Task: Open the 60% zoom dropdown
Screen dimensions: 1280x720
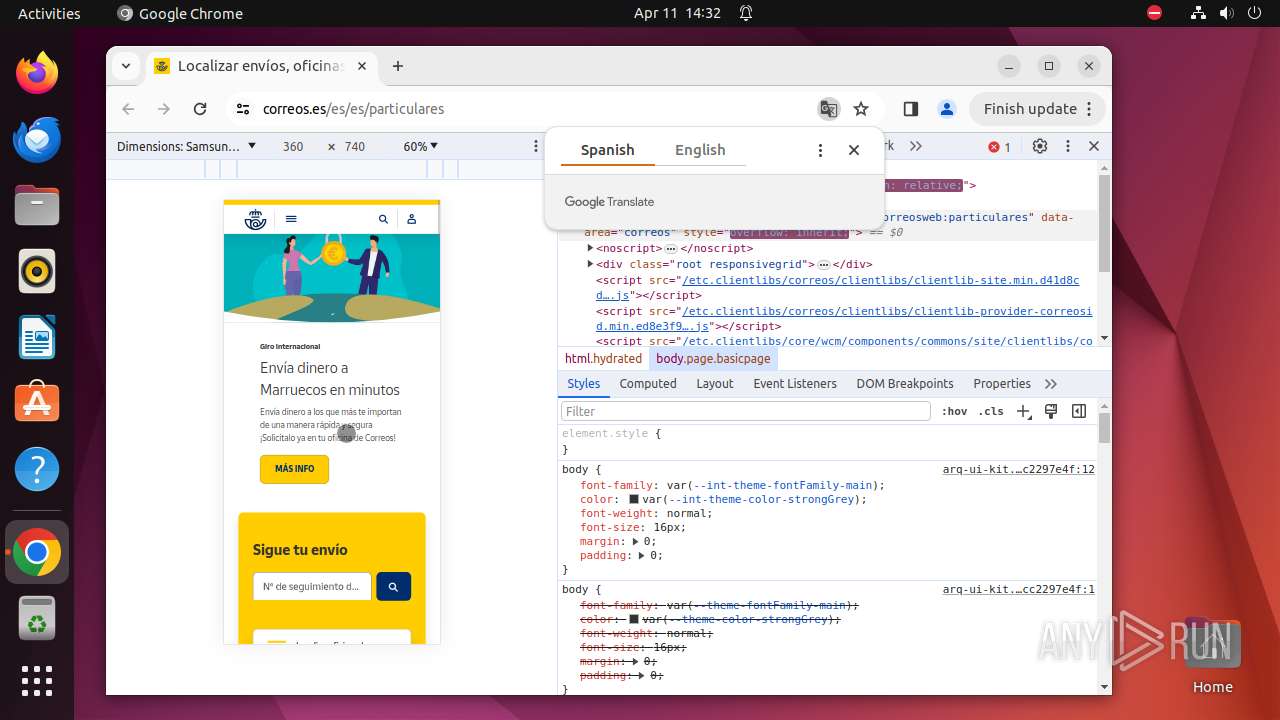Action: point(421,146)
